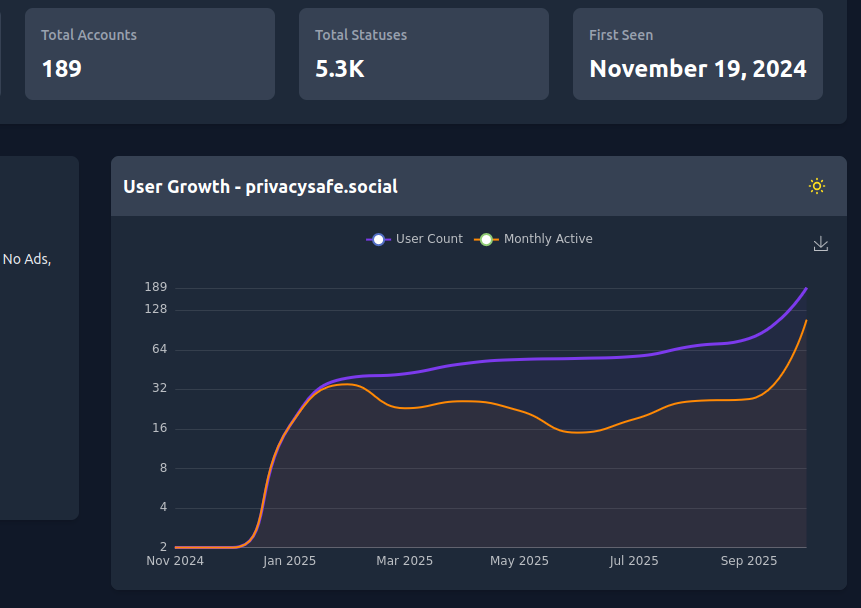Click the Total Statuses card label
Viewport: 861px width, 608px height.
(361, 35)
